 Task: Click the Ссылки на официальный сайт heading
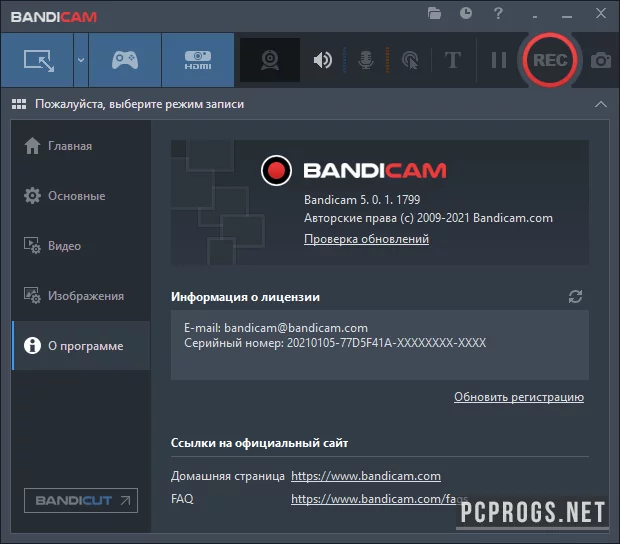[x=259, y=443]
